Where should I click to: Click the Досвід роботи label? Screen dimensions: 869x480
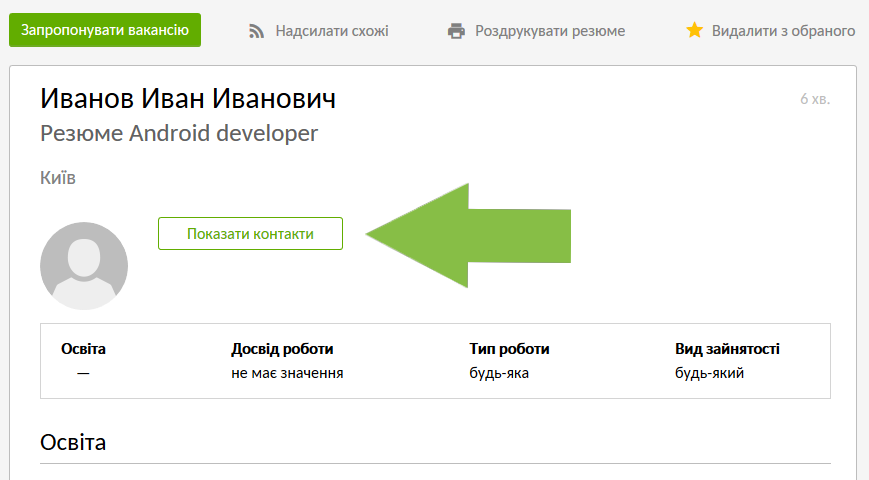click(x=282, y=349)
